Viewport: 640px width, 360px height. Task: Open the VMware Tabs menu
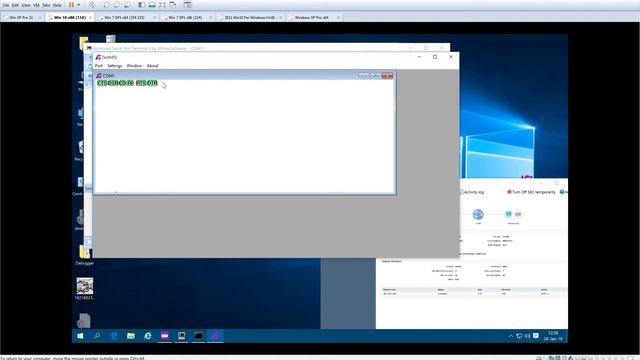pyautogui.click(x=46, y=5)
